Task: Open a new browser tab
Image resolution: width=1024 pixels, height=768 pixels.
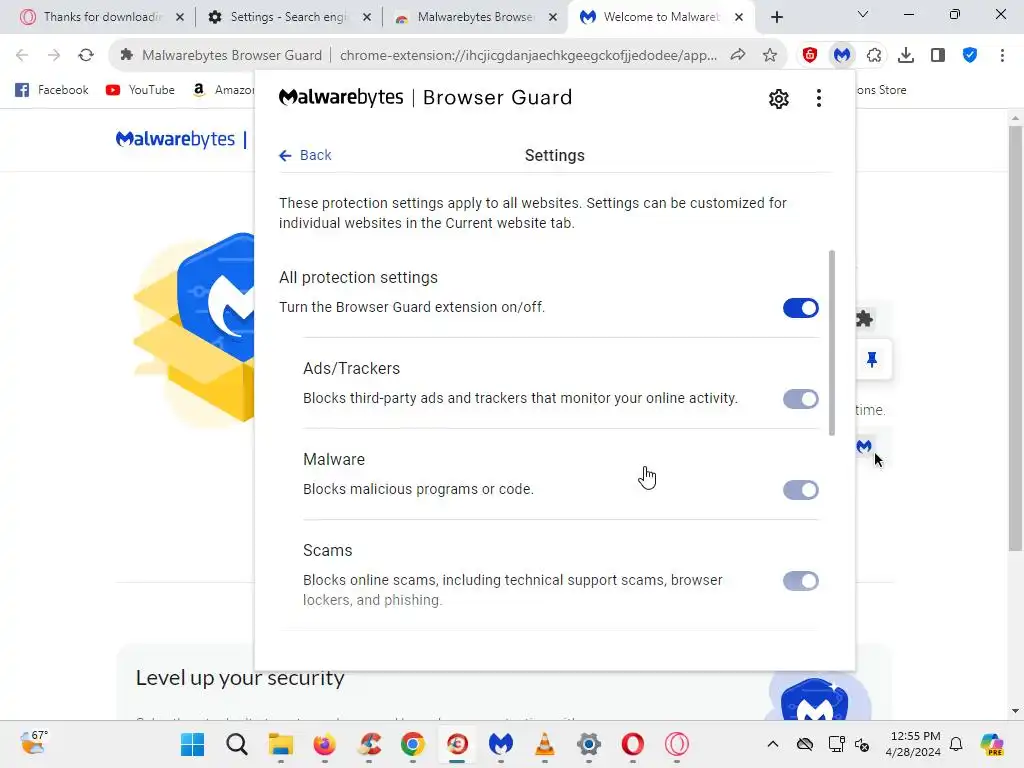Action: point(776,18)
